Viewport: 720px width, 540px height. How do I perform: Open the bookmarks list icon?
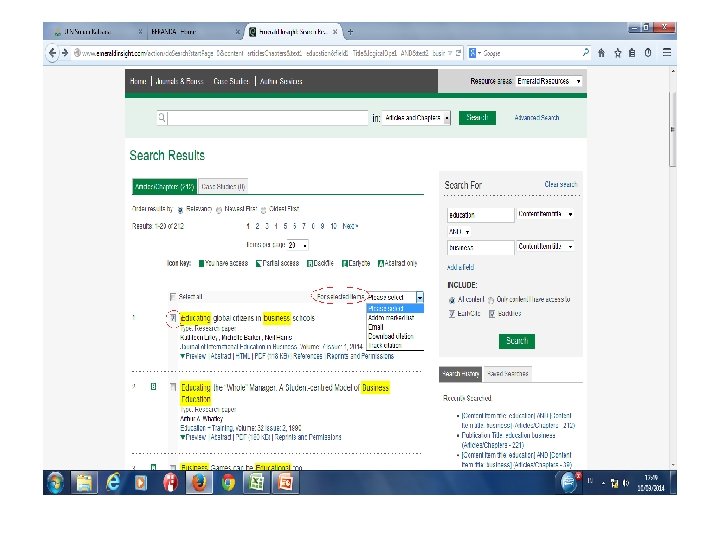point(632,53)
